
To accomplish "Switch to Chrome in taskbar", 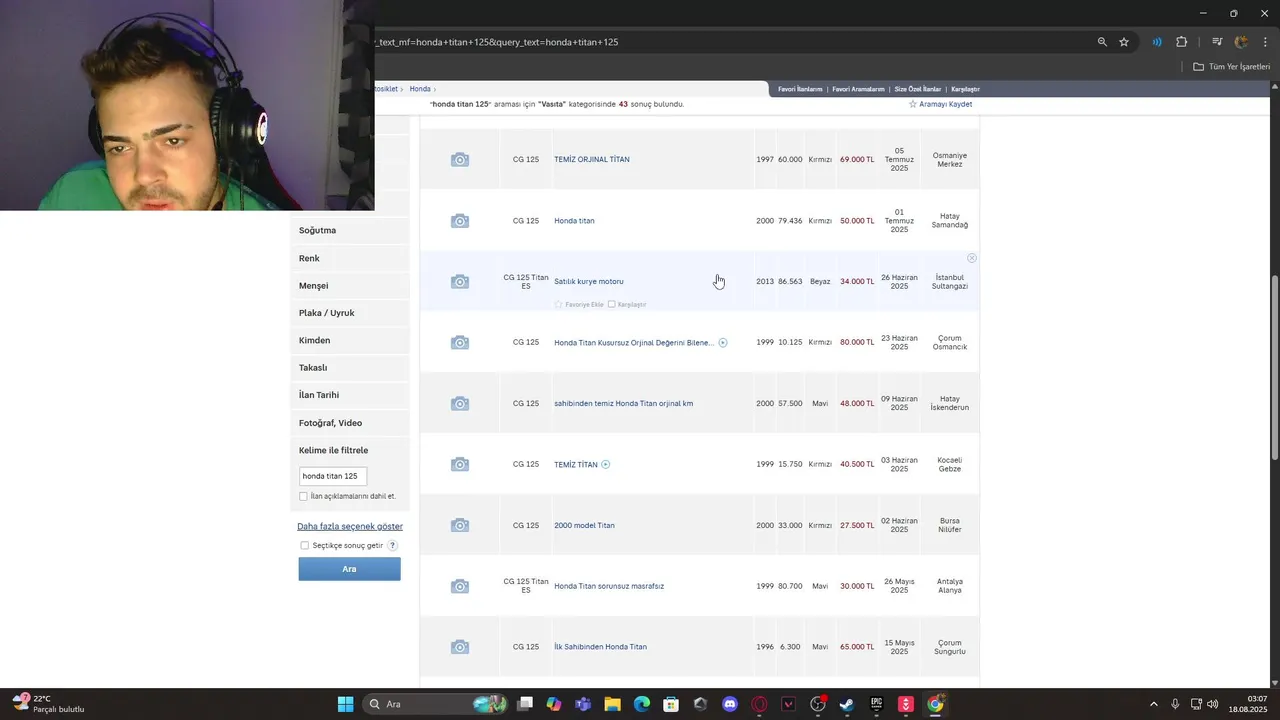I will tap(935, 704).
